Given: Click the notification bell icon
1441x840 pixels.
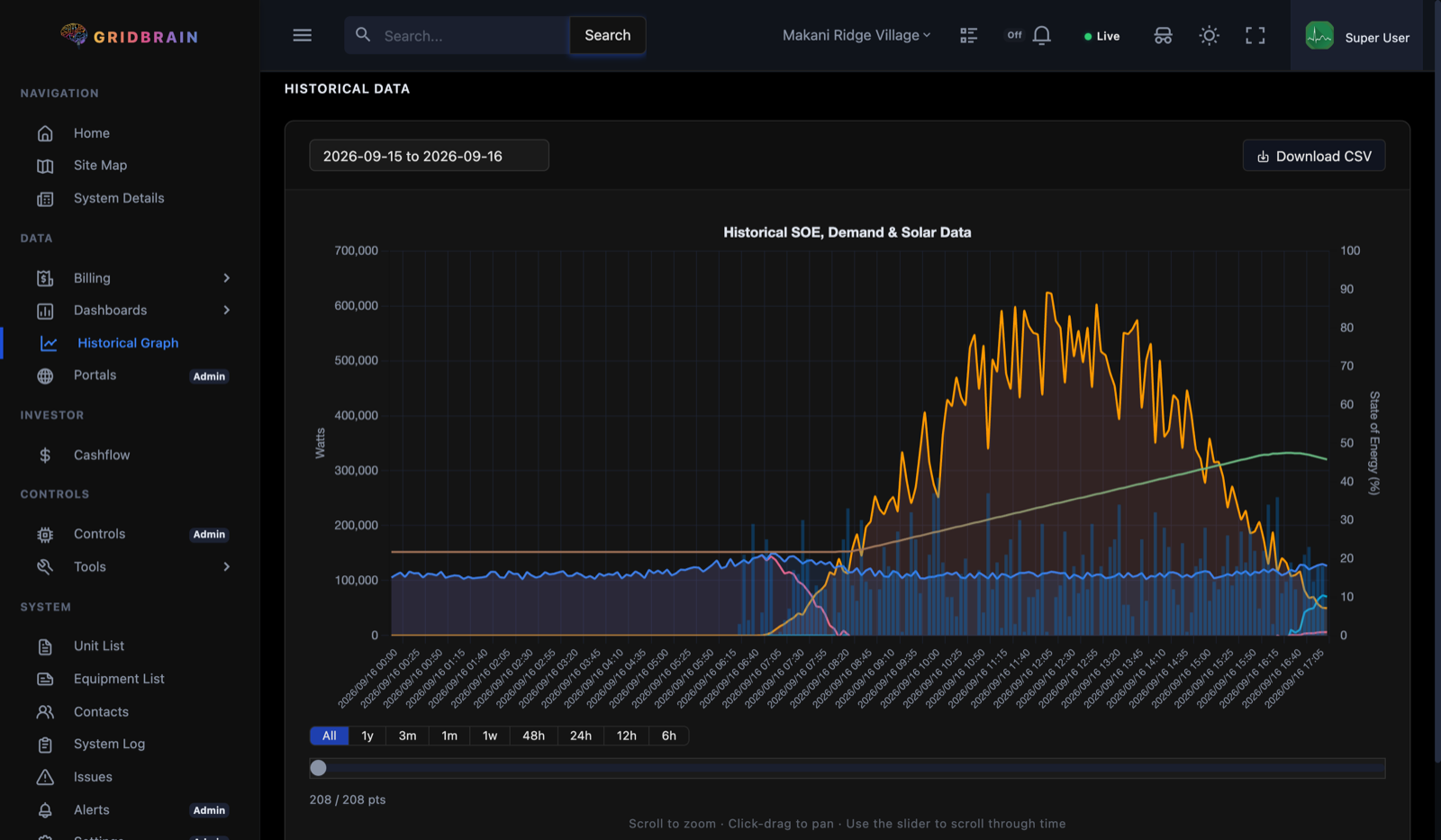Looking at the screenshot, I should pyautogui.click(x=1042, y=35).
